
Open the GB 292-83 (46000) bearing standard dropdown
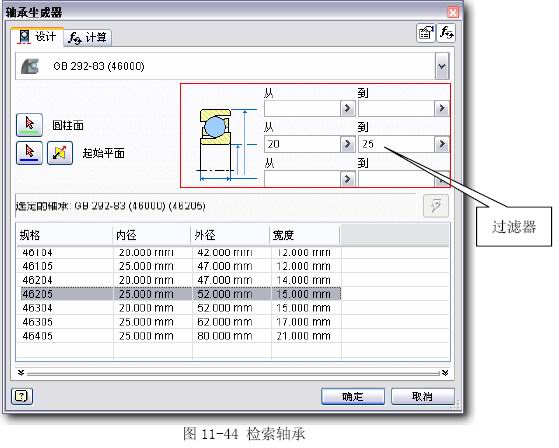point(442,66)
